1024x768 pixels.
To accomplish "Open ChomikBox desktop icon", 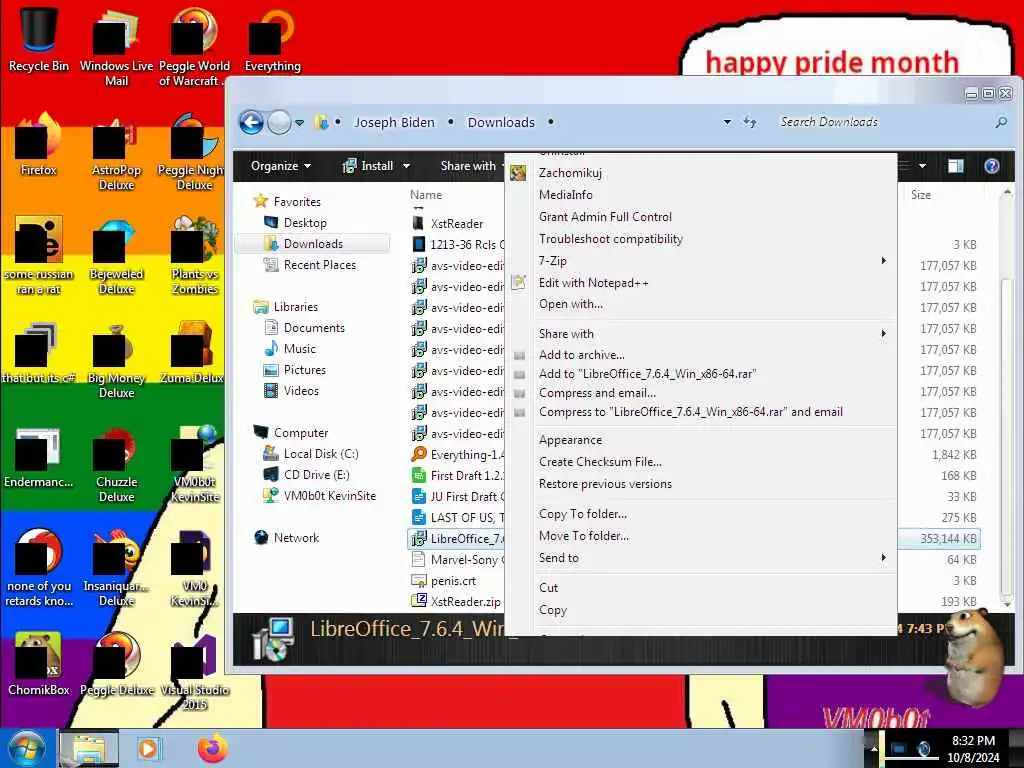I will click(x=39, y=664).
